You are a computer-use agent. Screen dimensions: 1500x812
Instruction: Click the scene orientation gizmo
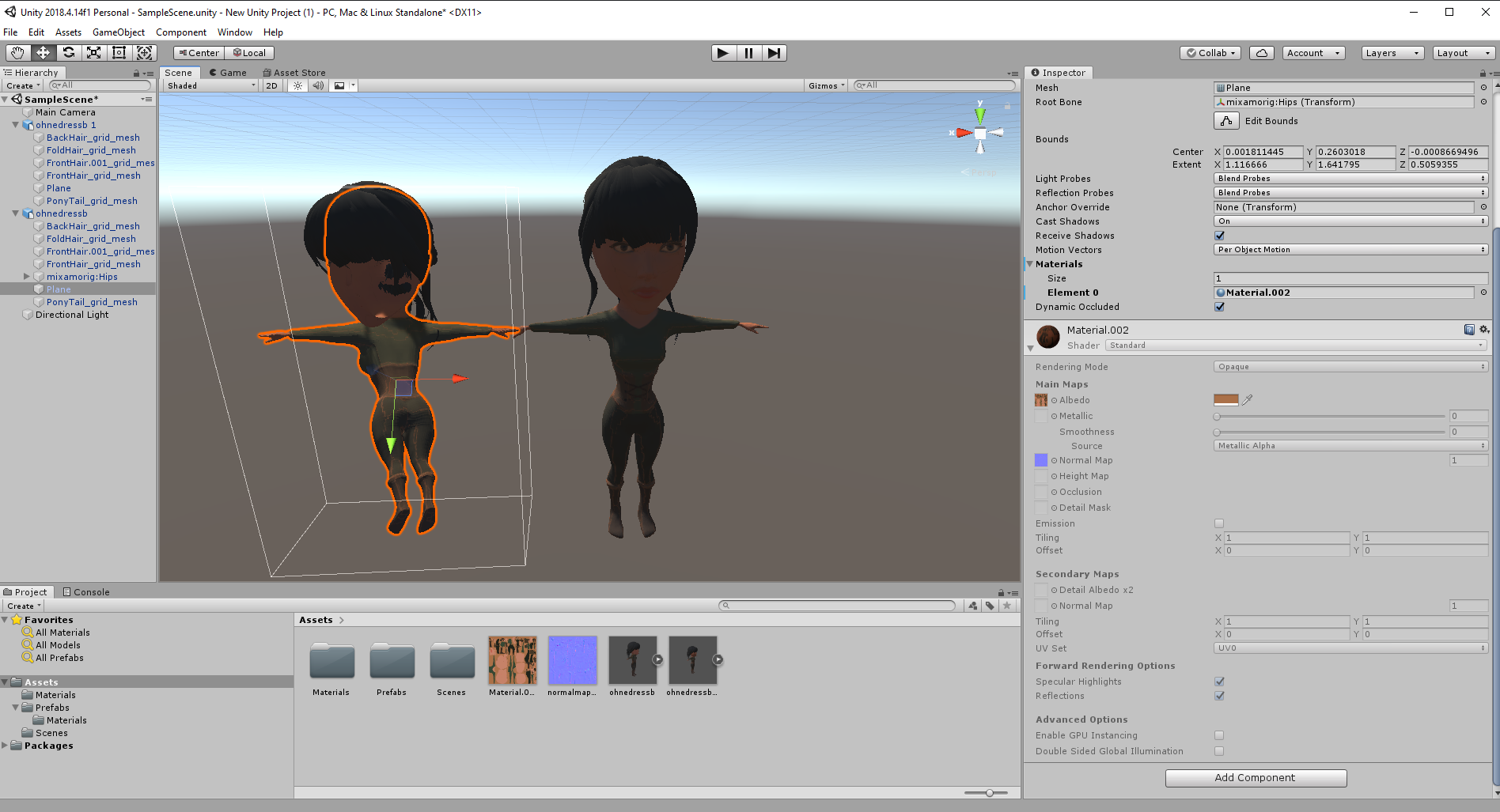[979, 134]
